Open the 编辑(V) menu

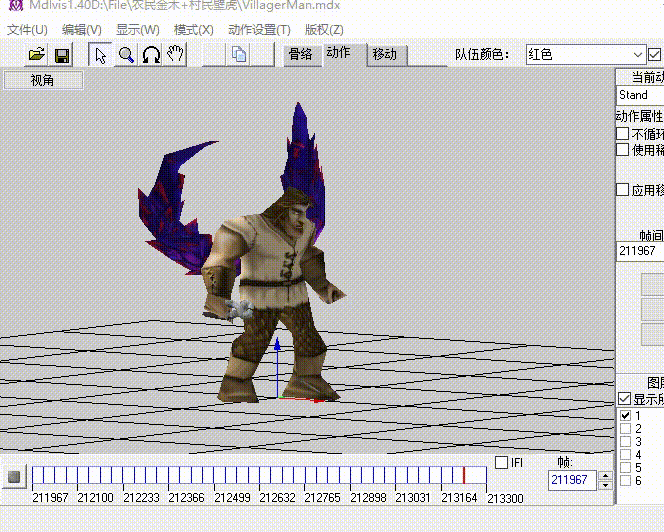(81, 30)
